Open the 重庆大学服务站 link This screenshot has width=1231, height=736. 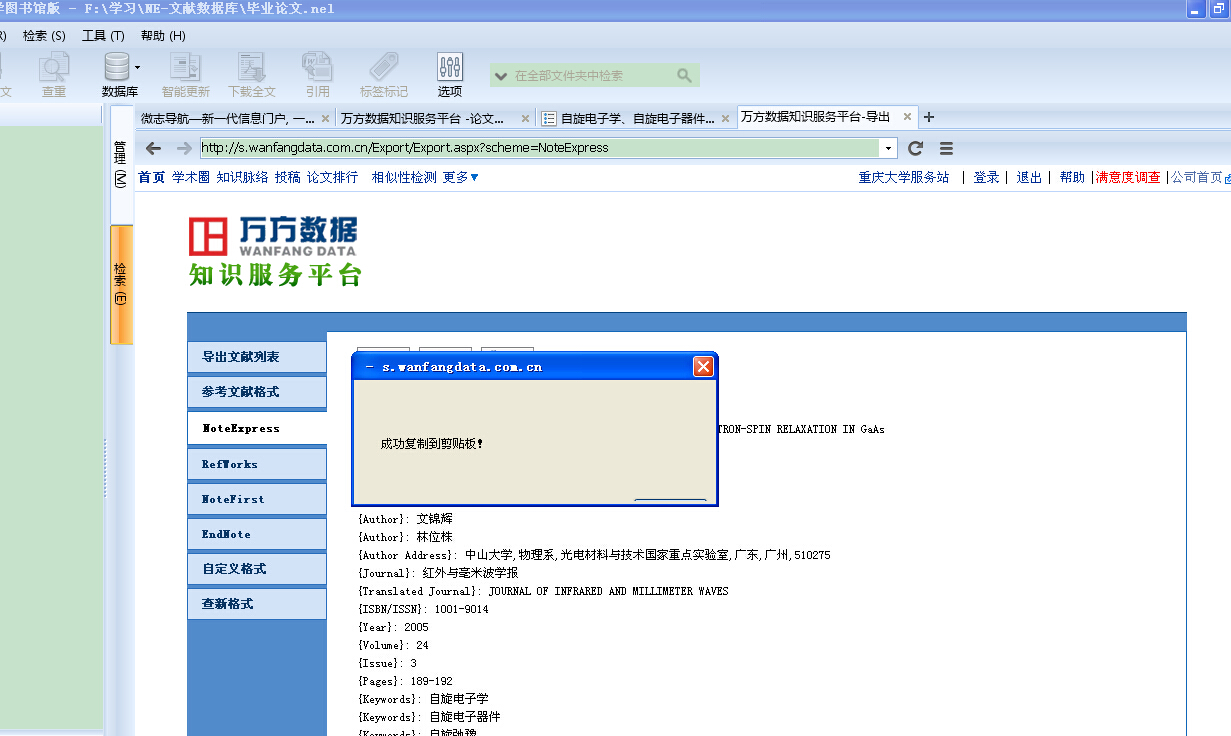[904, 177]
